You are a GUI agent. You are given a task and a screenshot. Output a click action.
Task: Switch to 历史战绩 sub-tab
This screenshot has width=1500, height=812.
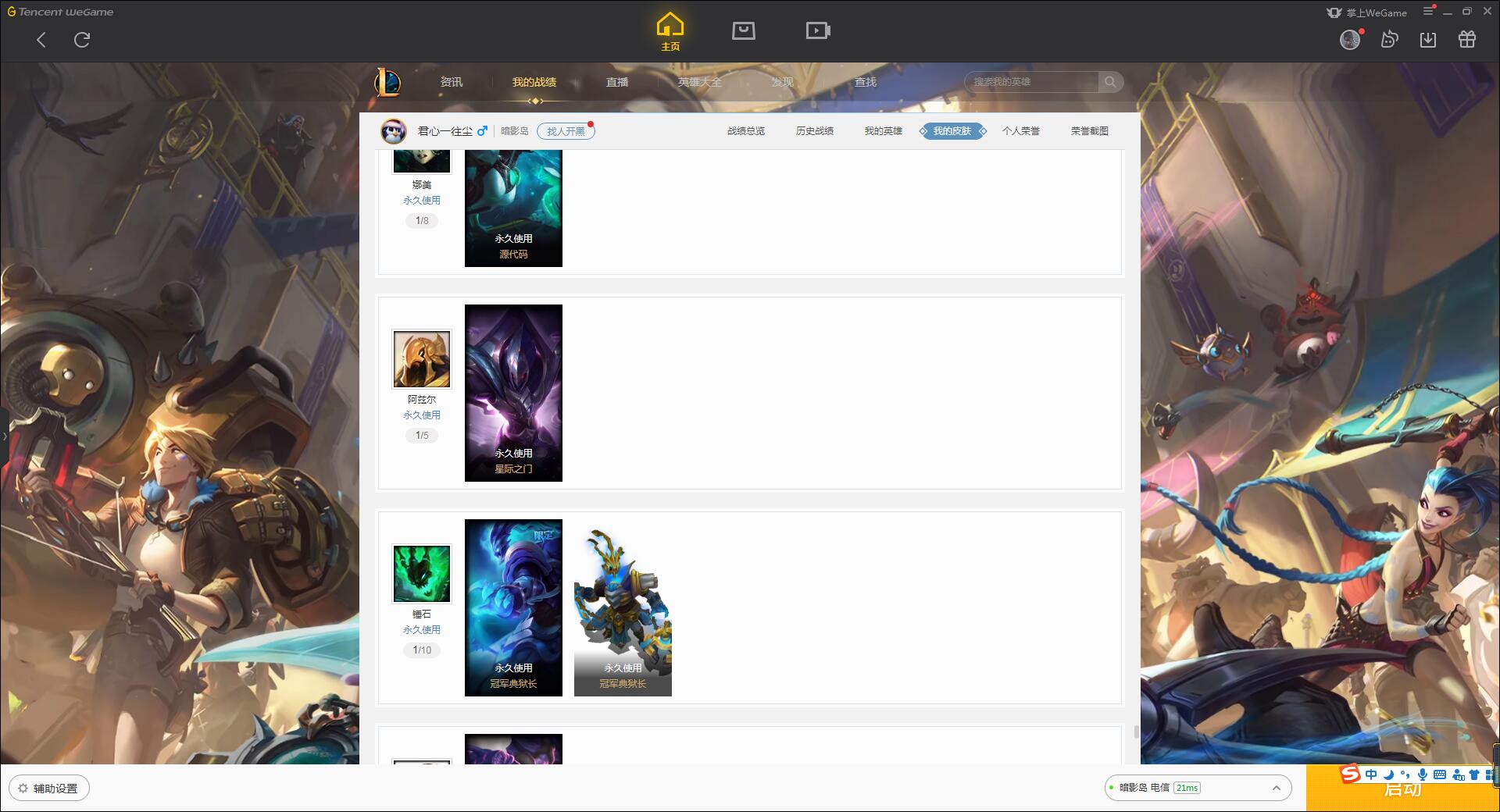[815, 131]
